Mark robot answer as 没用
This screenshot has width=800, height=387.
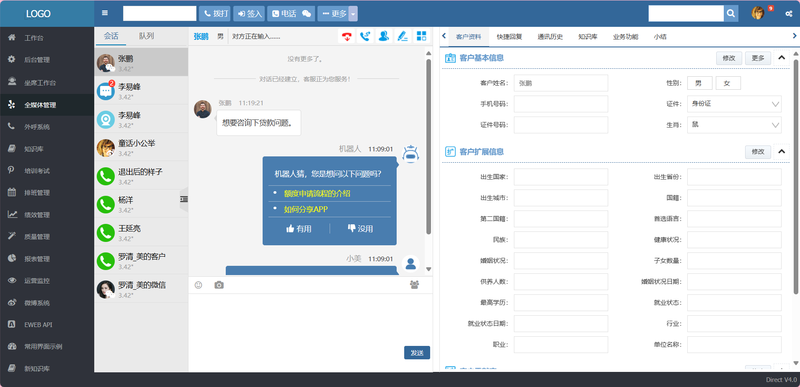[x=360, y=229]
